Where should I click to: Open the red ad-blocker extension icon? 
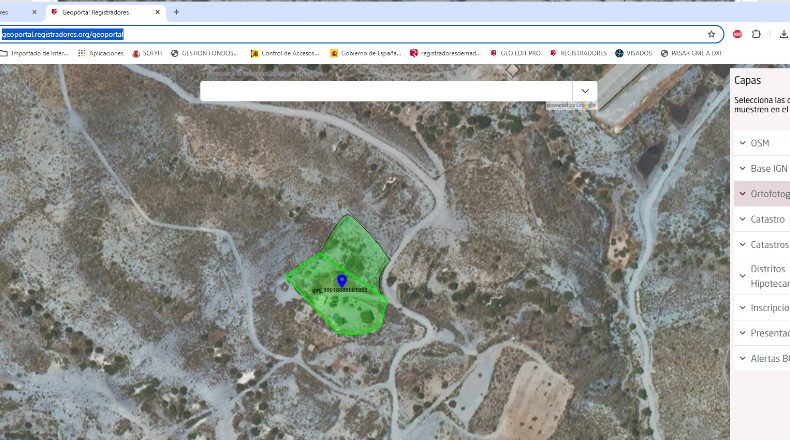pyautogui.click(x=737, y=34)
